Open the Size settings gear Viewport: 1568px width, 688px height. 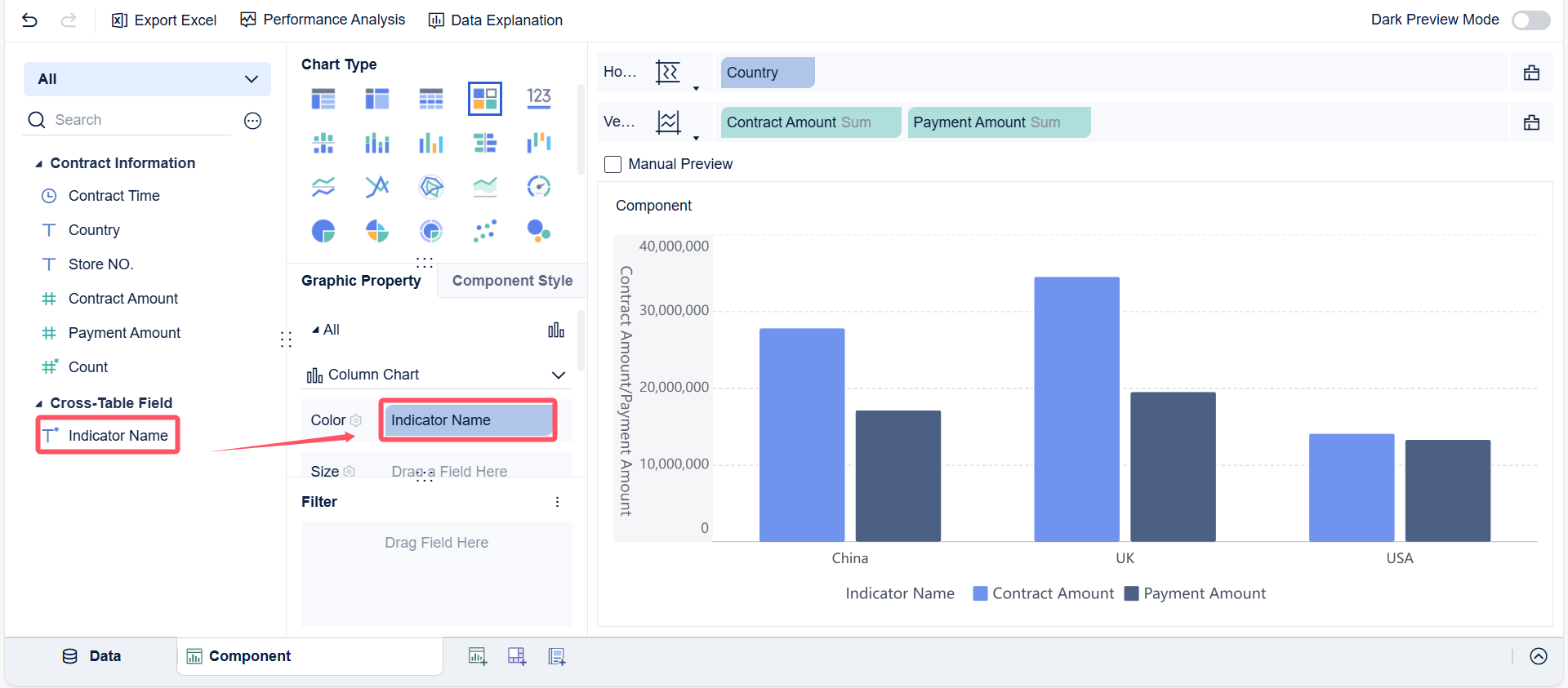350,472
